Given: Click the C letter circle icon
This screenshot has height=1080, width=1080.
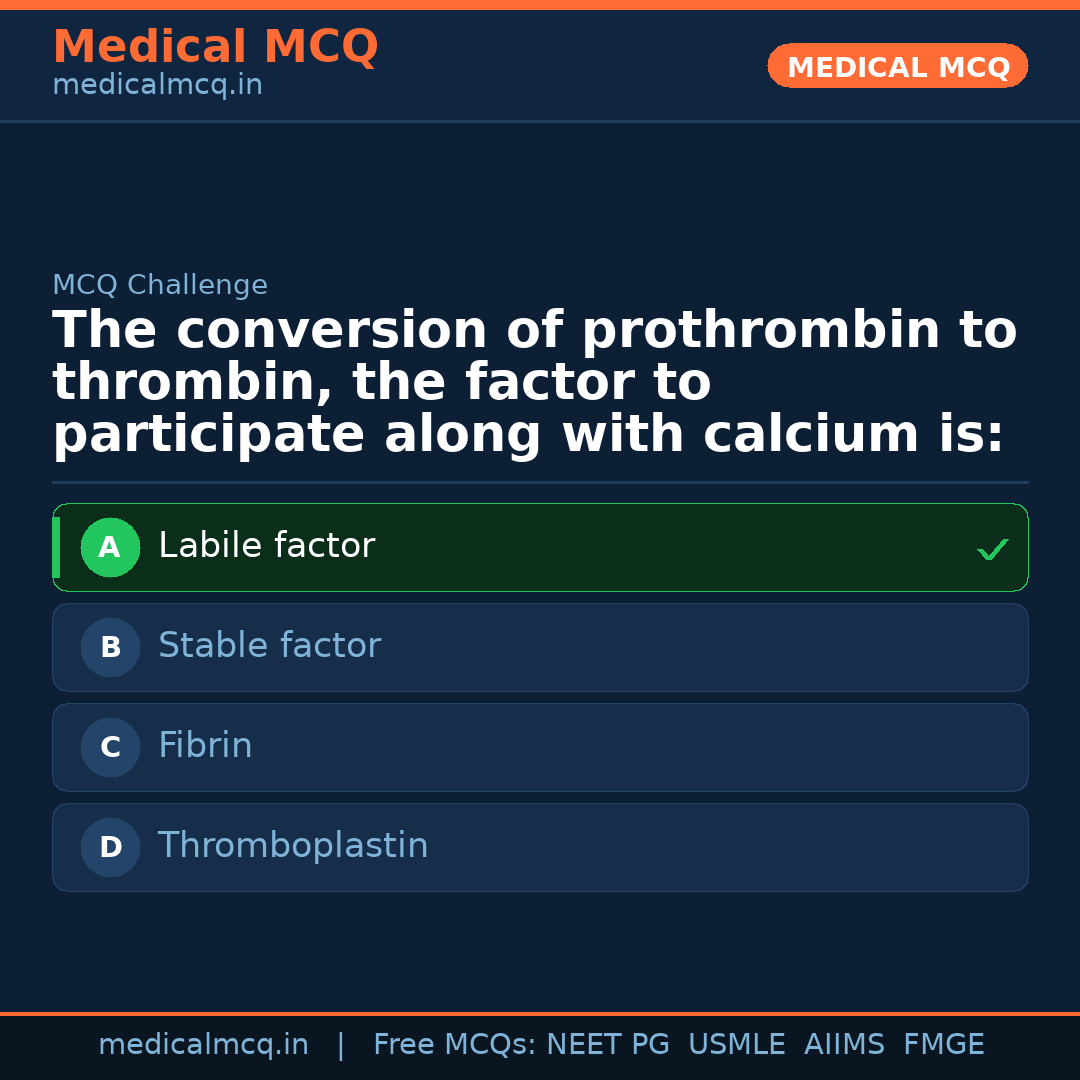Looking at the screenshot, I should pyautogui.click(x=110, y=747).
